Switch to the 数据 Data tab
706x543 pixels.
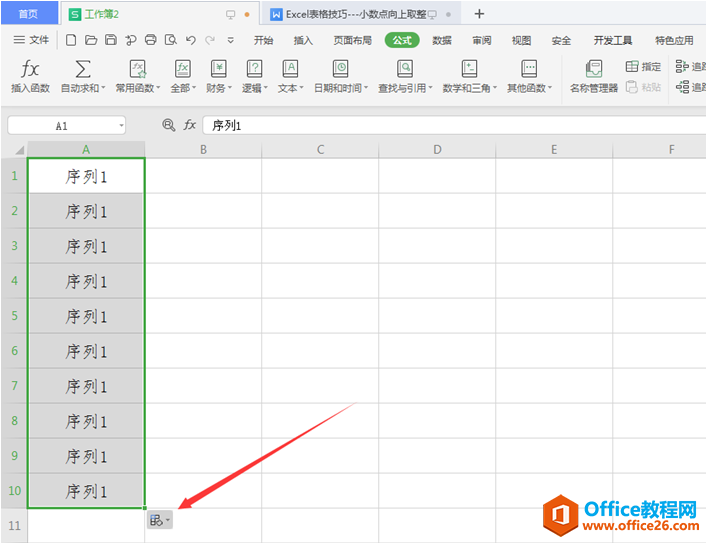click(442, 41)
